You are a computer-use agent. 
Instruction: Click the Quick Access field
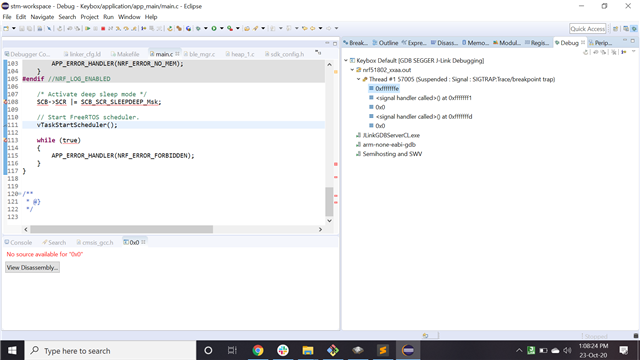click(587, 29)
